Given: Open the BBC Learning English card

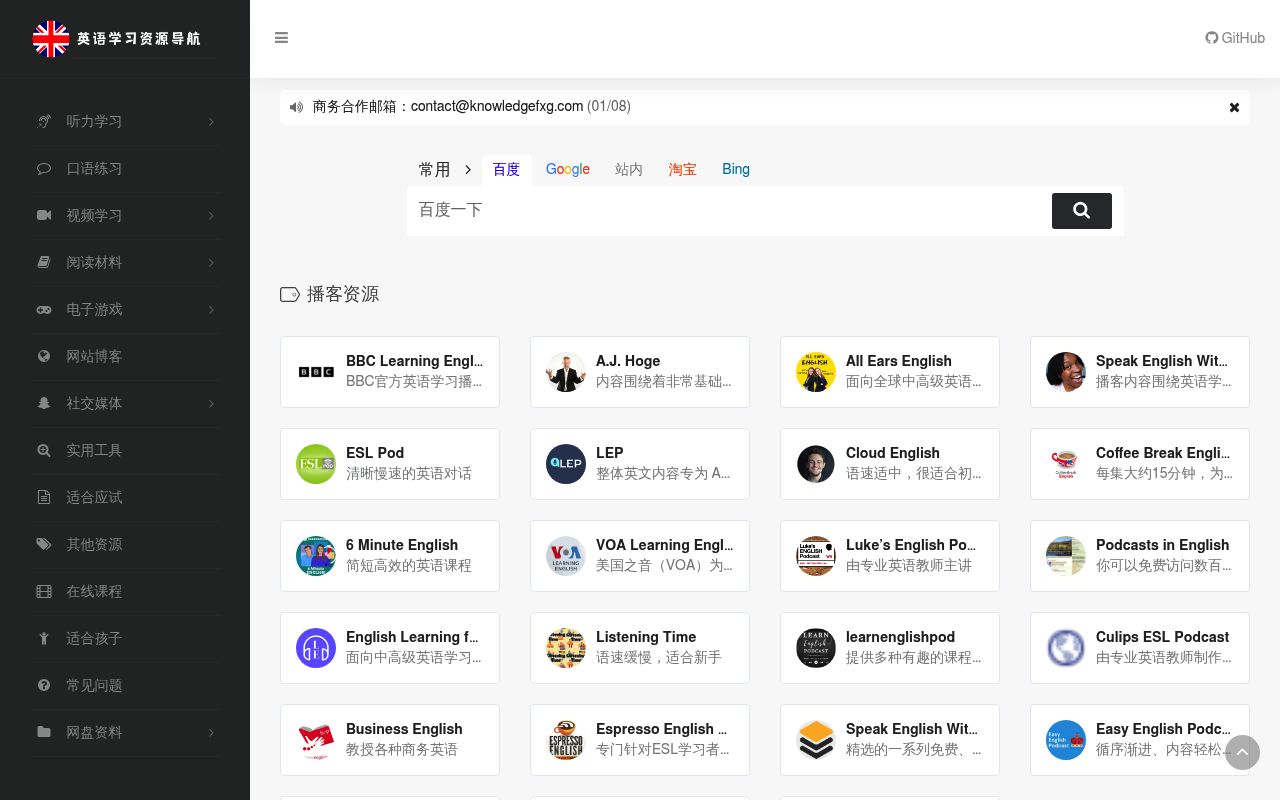Looking at the screenshot, I should (x=390, y=372).
